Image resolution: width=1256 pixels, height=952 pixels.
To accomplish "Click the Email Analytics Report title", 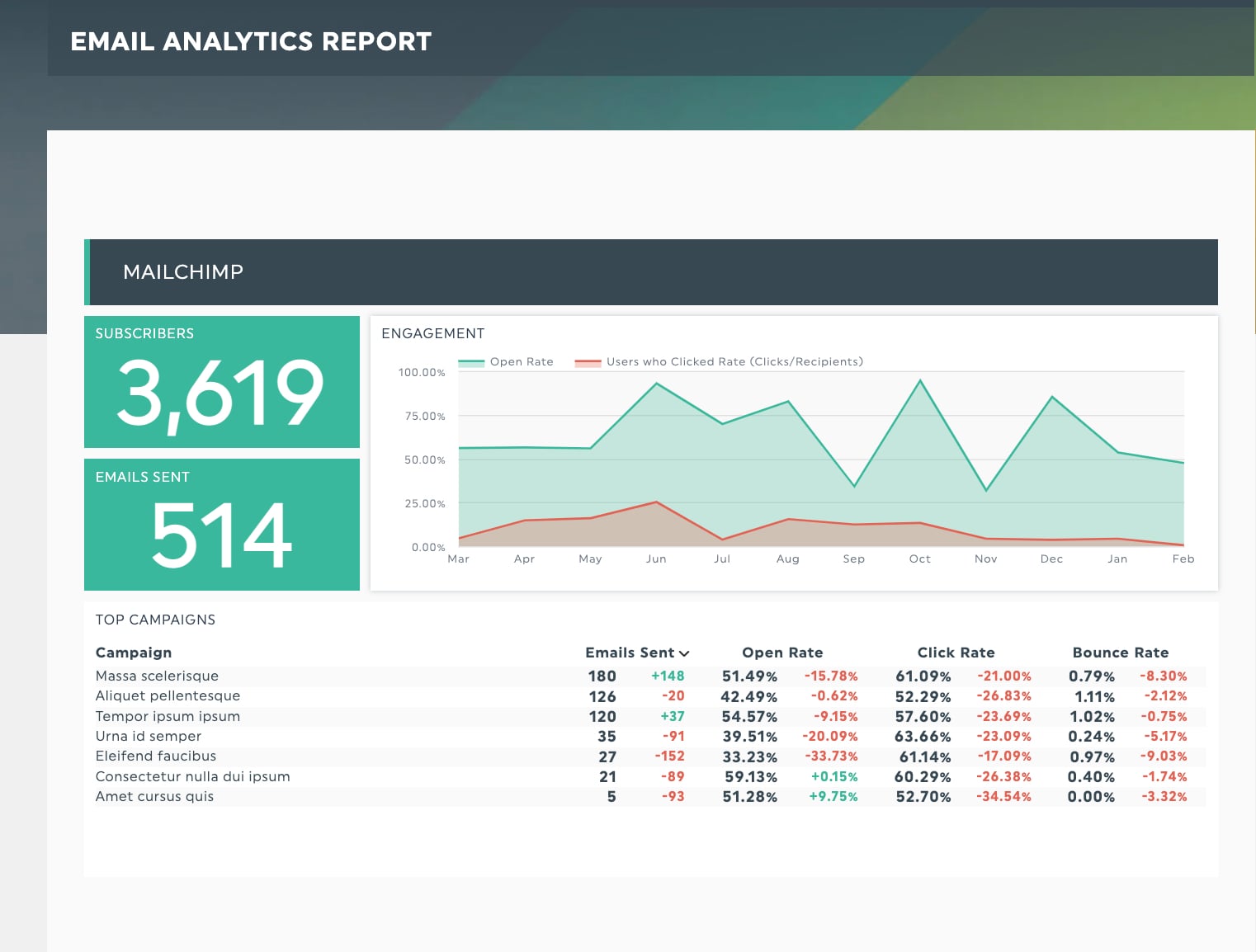I will tap(251, 41).
